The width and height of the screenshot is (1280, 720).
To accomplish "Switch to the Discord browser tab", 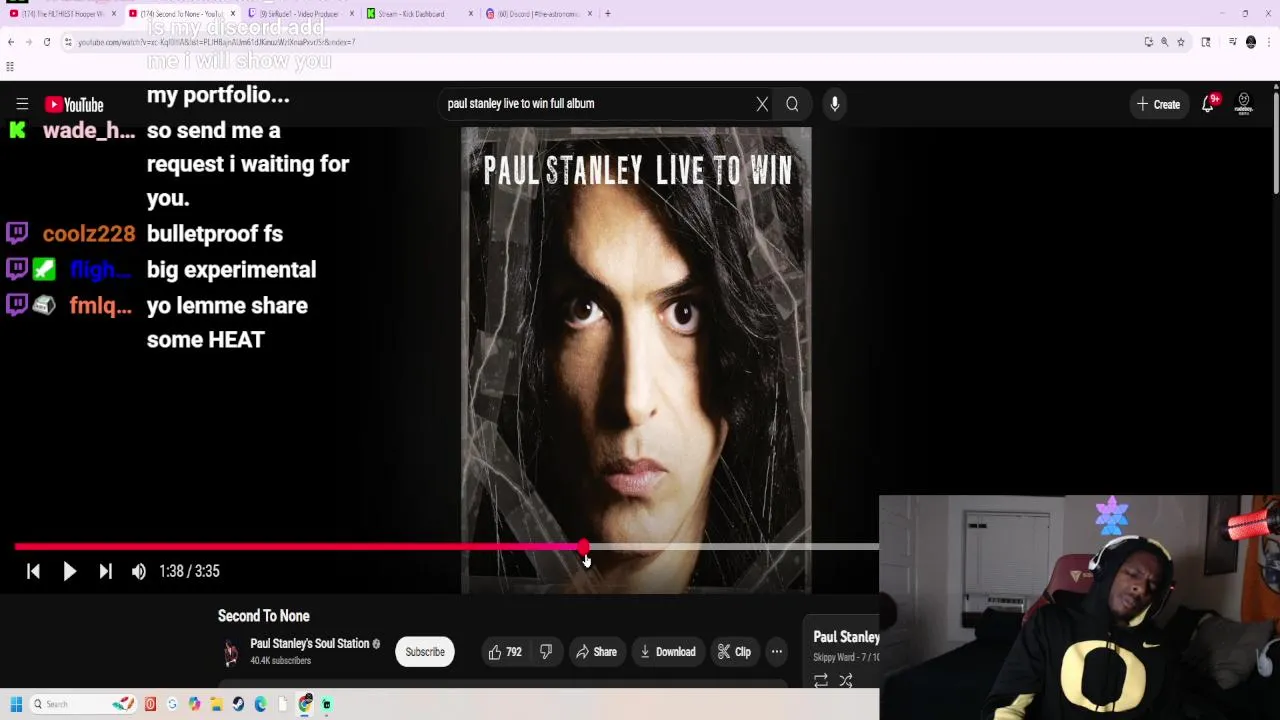I will click(x=537, y=14).
